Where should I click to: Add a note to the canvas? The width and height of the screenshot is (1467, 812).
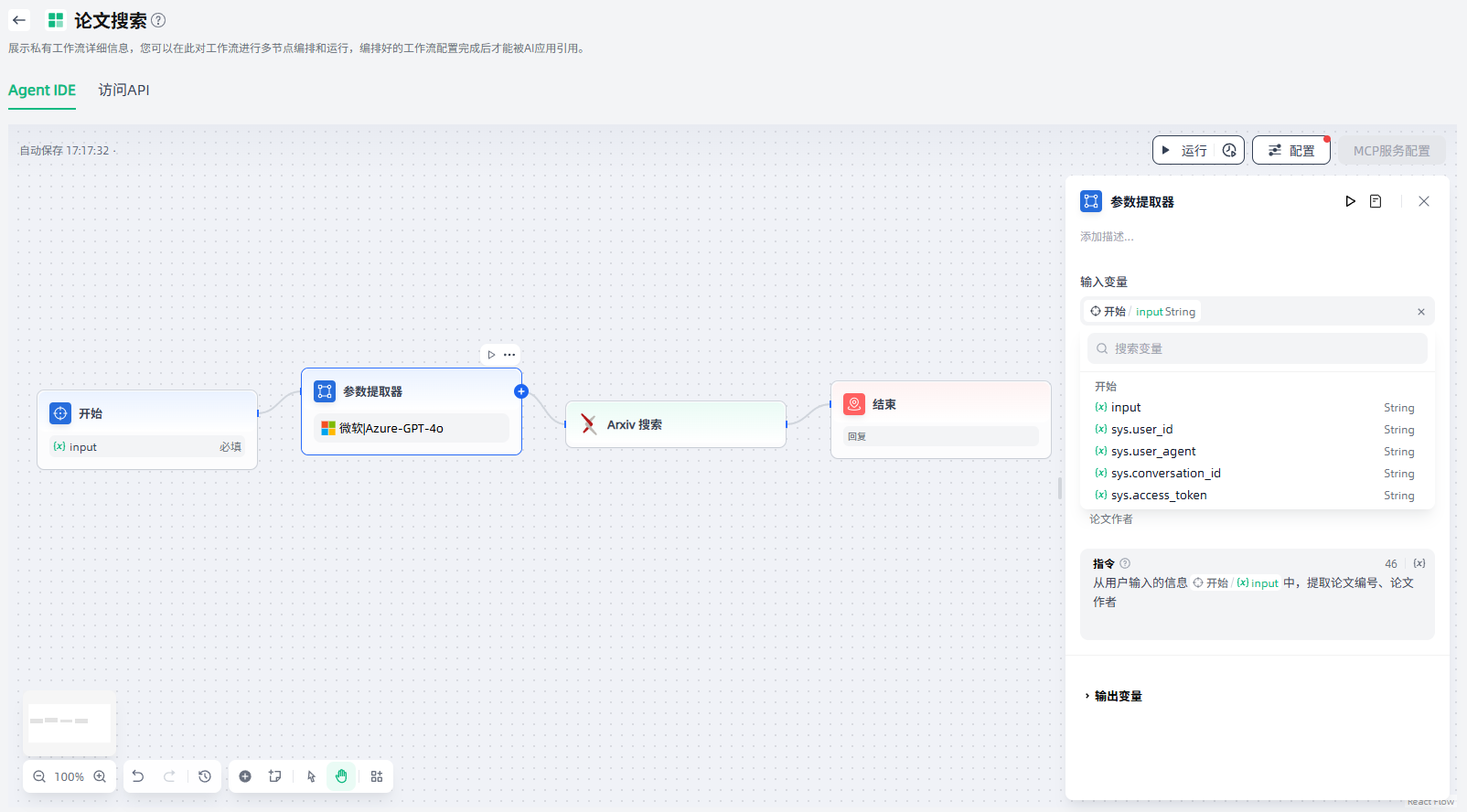click(x=274, y=776)
